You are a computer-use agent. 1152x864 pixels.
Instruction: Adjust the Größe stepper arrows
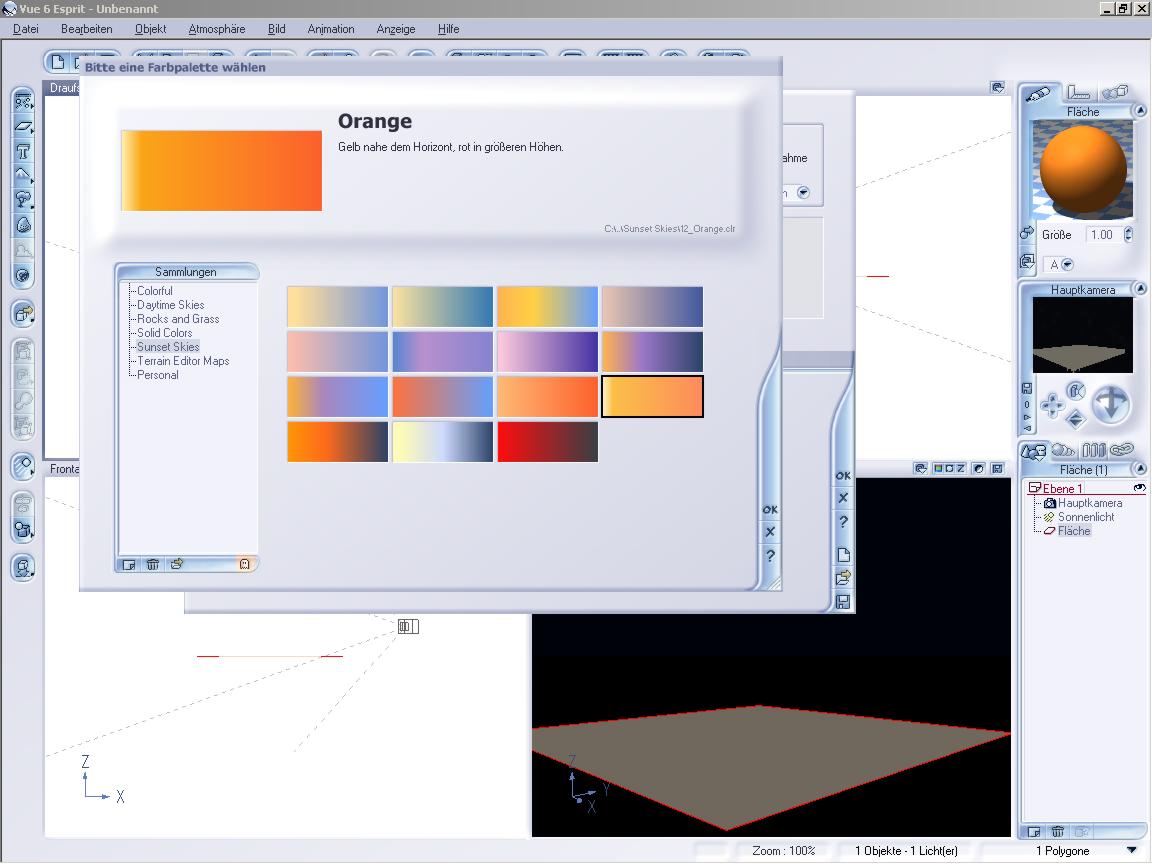1128,234
